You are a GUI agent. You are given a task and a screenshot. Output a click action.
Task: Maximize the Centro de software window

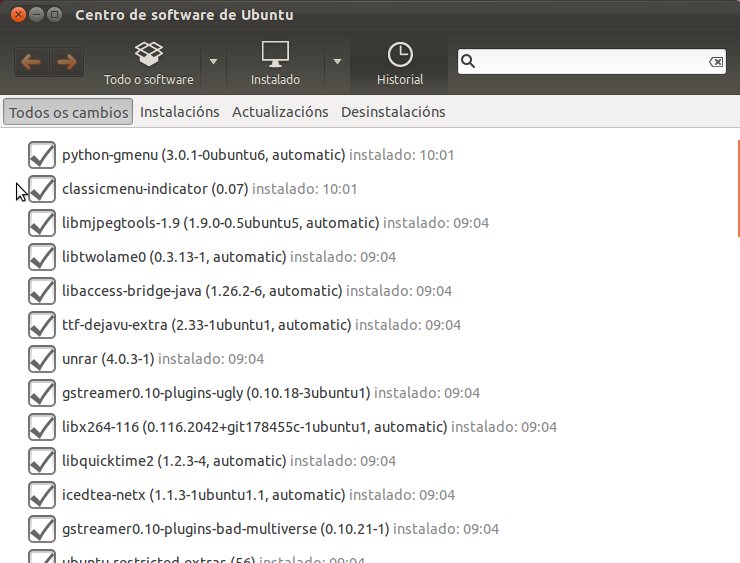tap(55, 15)
